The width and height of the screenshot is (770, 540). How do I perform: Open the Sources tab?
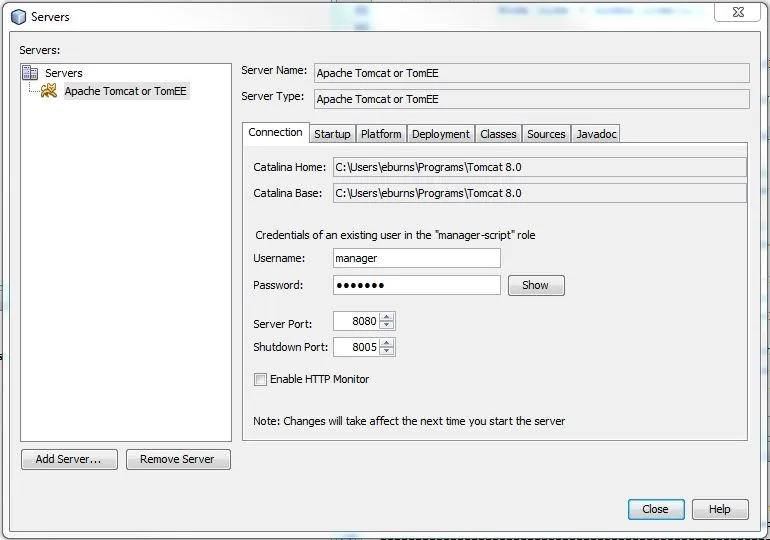546,134
